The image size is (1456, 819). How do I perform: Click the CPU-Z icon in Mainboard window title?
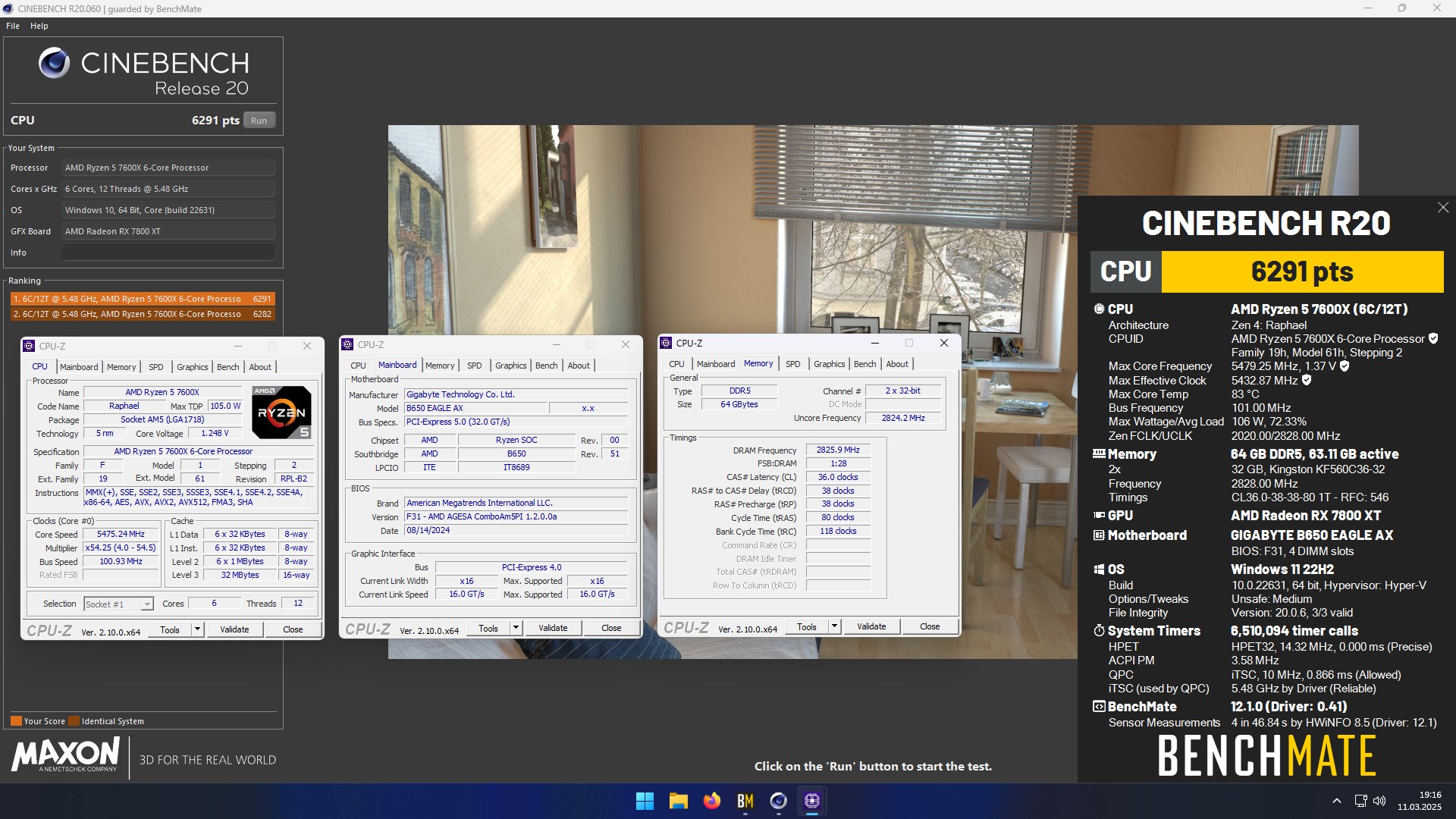coord(347,344)
